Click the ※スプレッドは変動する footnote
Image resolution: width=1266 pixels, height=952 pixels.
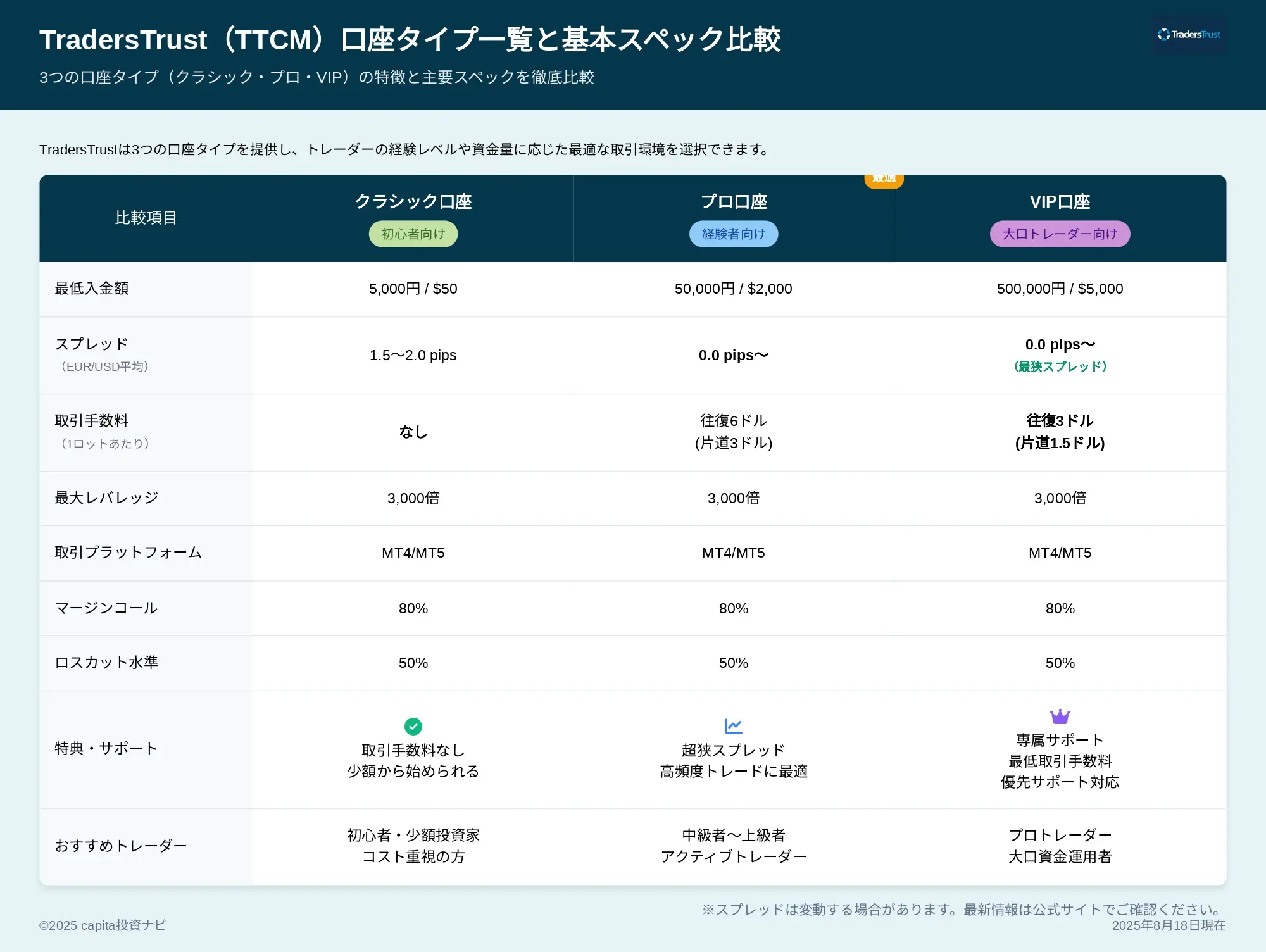point(963,910)
